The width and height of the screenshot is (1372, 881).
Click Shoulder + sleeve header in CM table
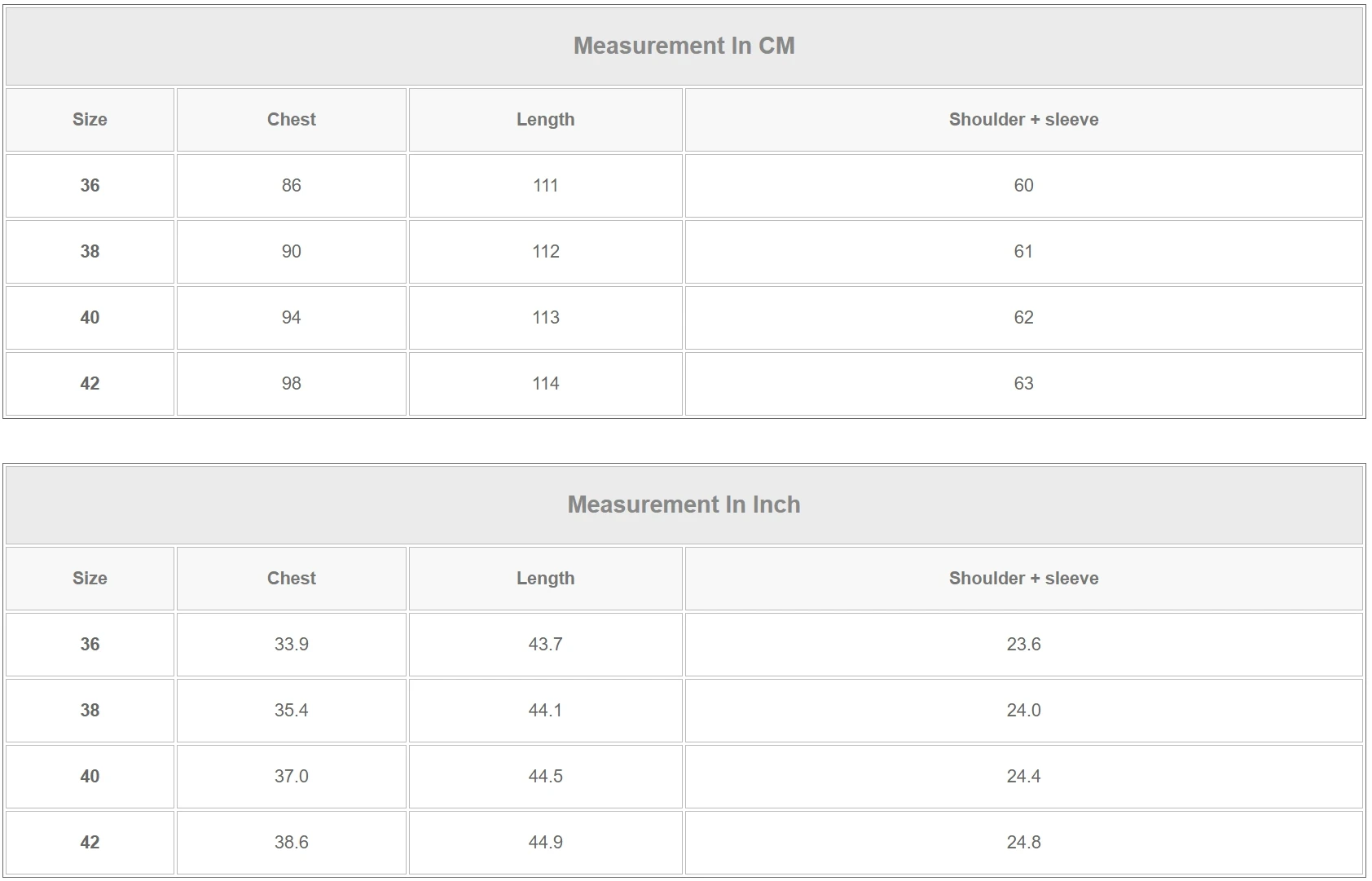point(1023,120)
